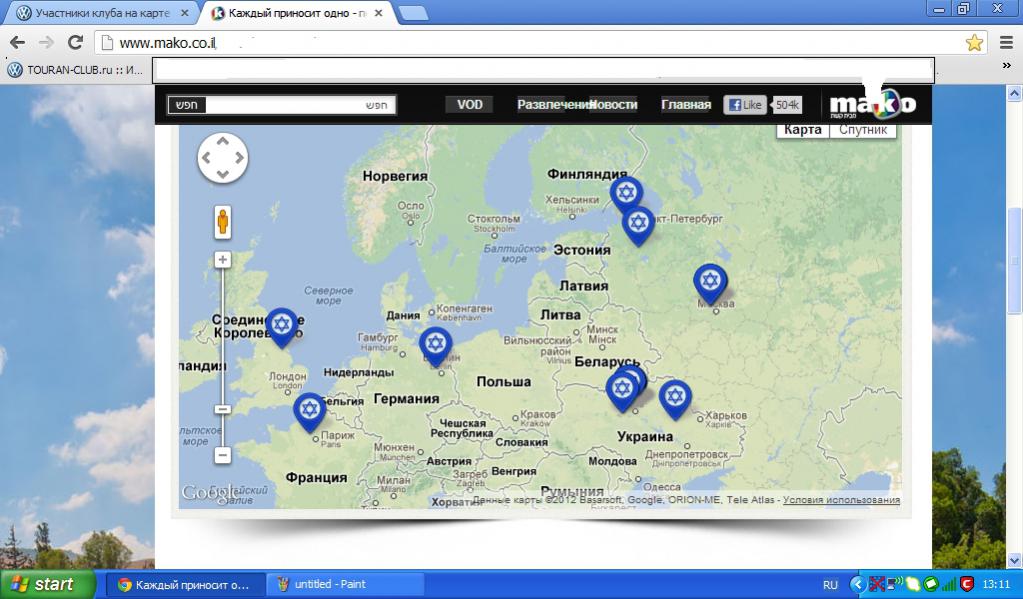Click the Star of David marker near Berlin
This screenshot has height=599, width=1023.
435,345
